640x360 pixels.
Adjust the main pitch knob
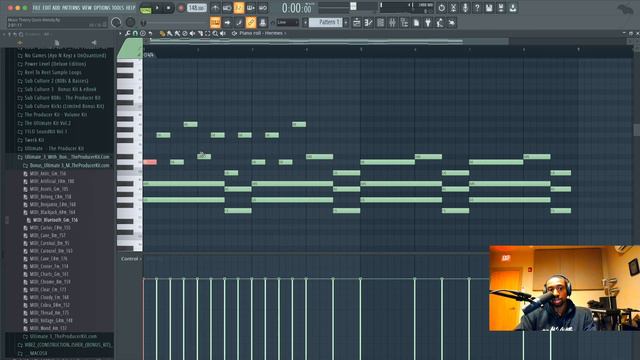pos(130,22)
